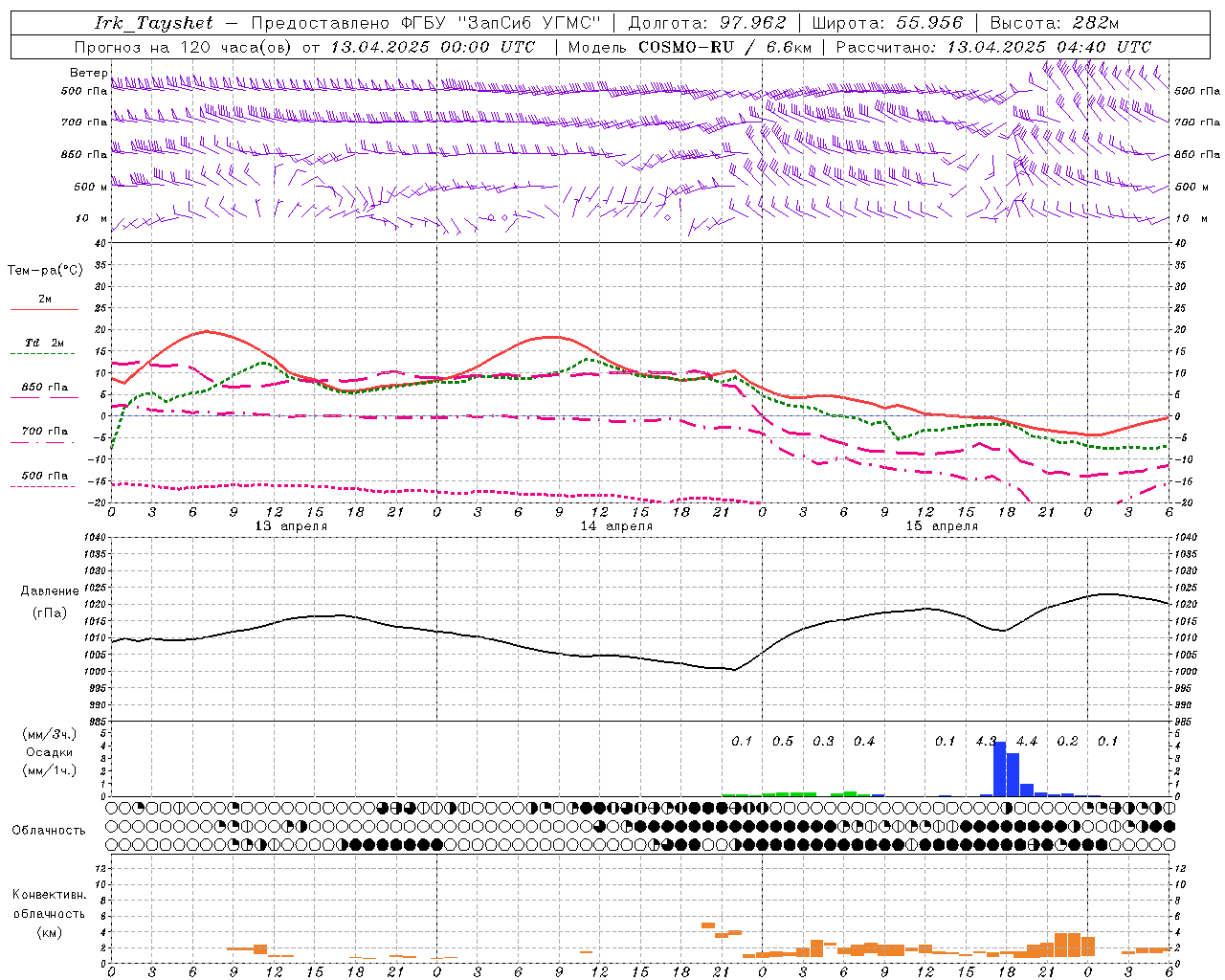Click the 14 апреля date label
The width and height of the screenshot is (1225, 980).
click(x=616, y=526)
